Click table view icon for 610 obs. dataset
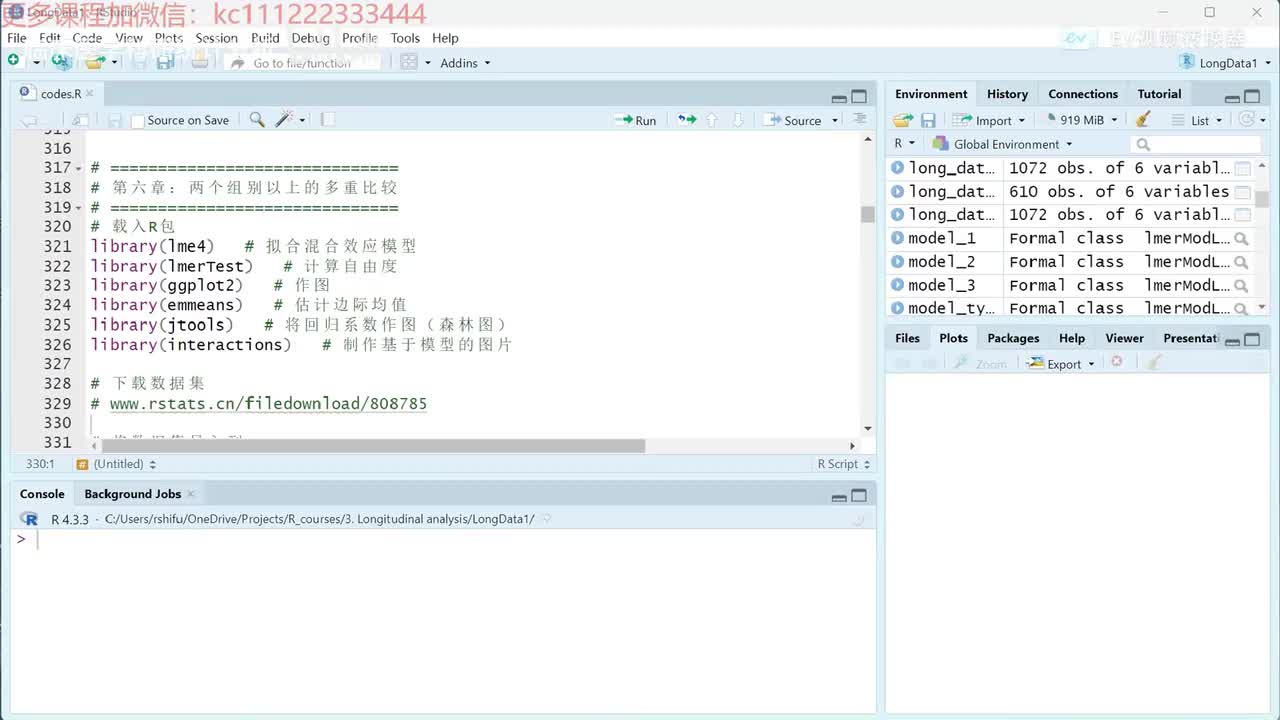 click(x=1242, y=192)
